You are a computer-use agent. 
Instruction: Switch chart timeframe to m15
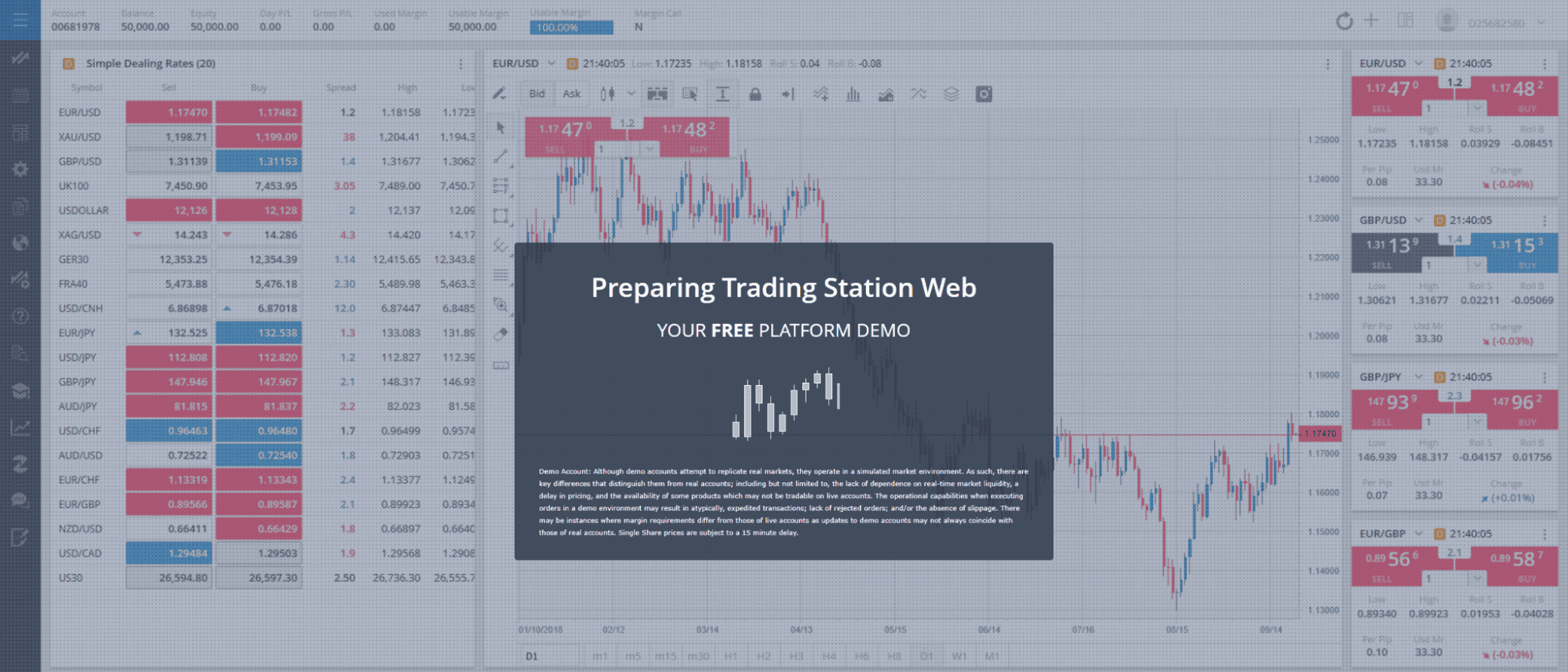665,656
